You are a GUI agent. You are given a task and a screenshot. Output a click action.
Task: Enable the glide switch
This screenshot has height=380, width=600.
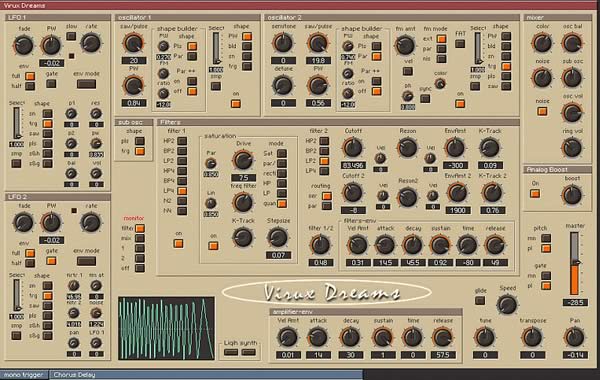(480, 300)
